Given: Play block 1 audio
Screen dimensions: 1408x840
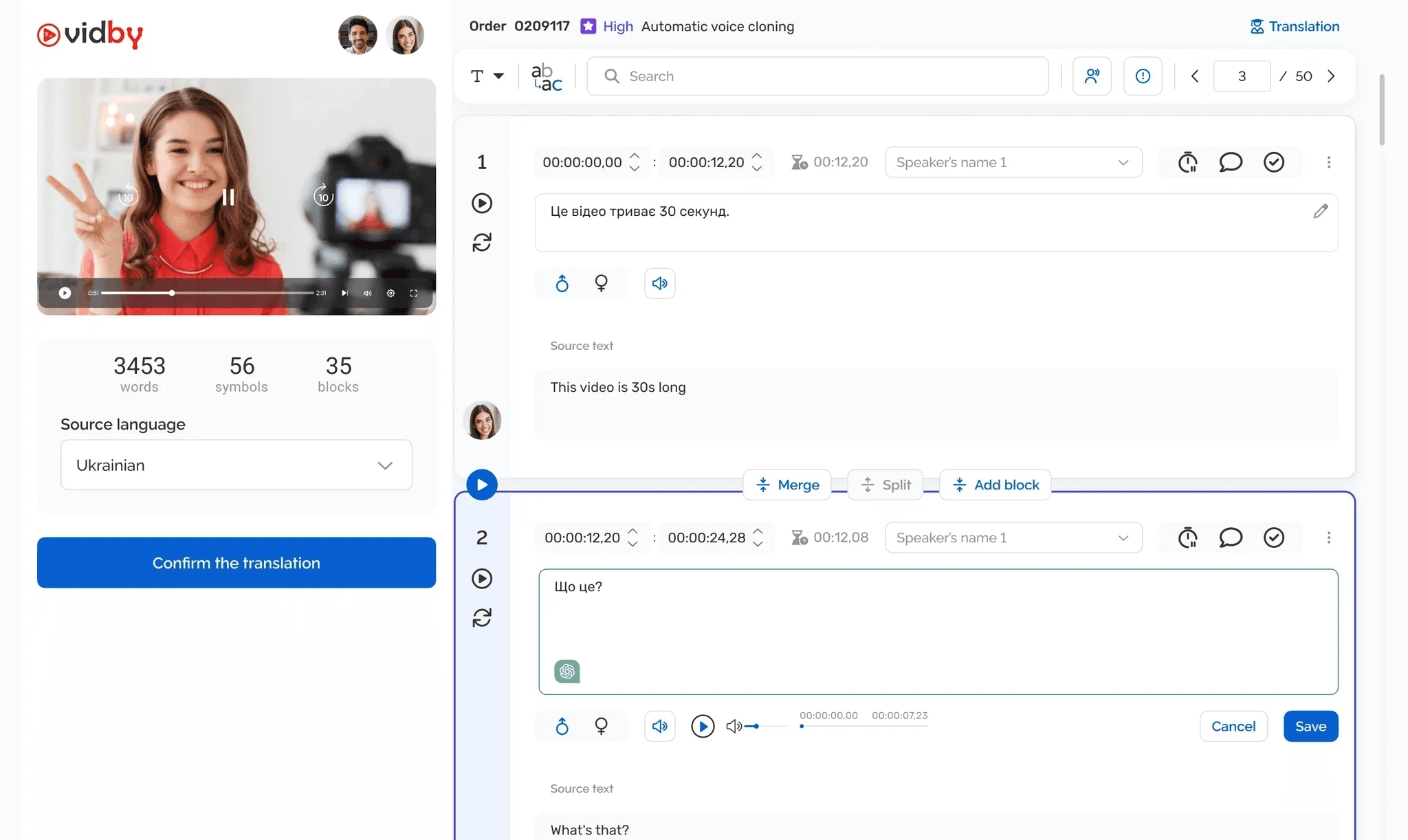Looking at the screenshot, I should point(482,203).
